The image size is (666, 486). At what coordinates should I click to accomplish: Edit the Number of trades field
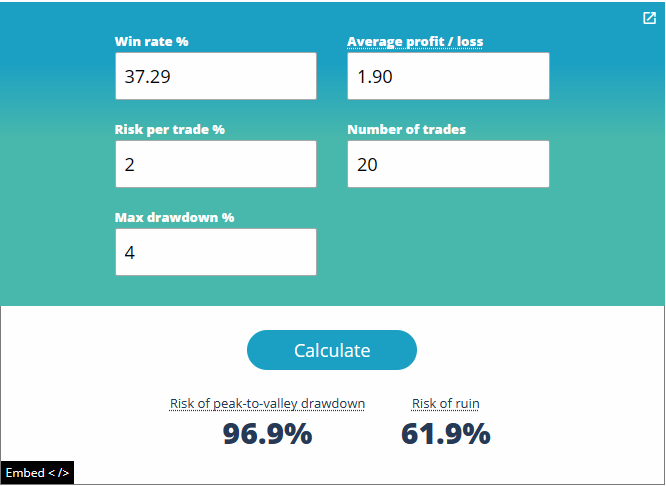tap(448, 164)
